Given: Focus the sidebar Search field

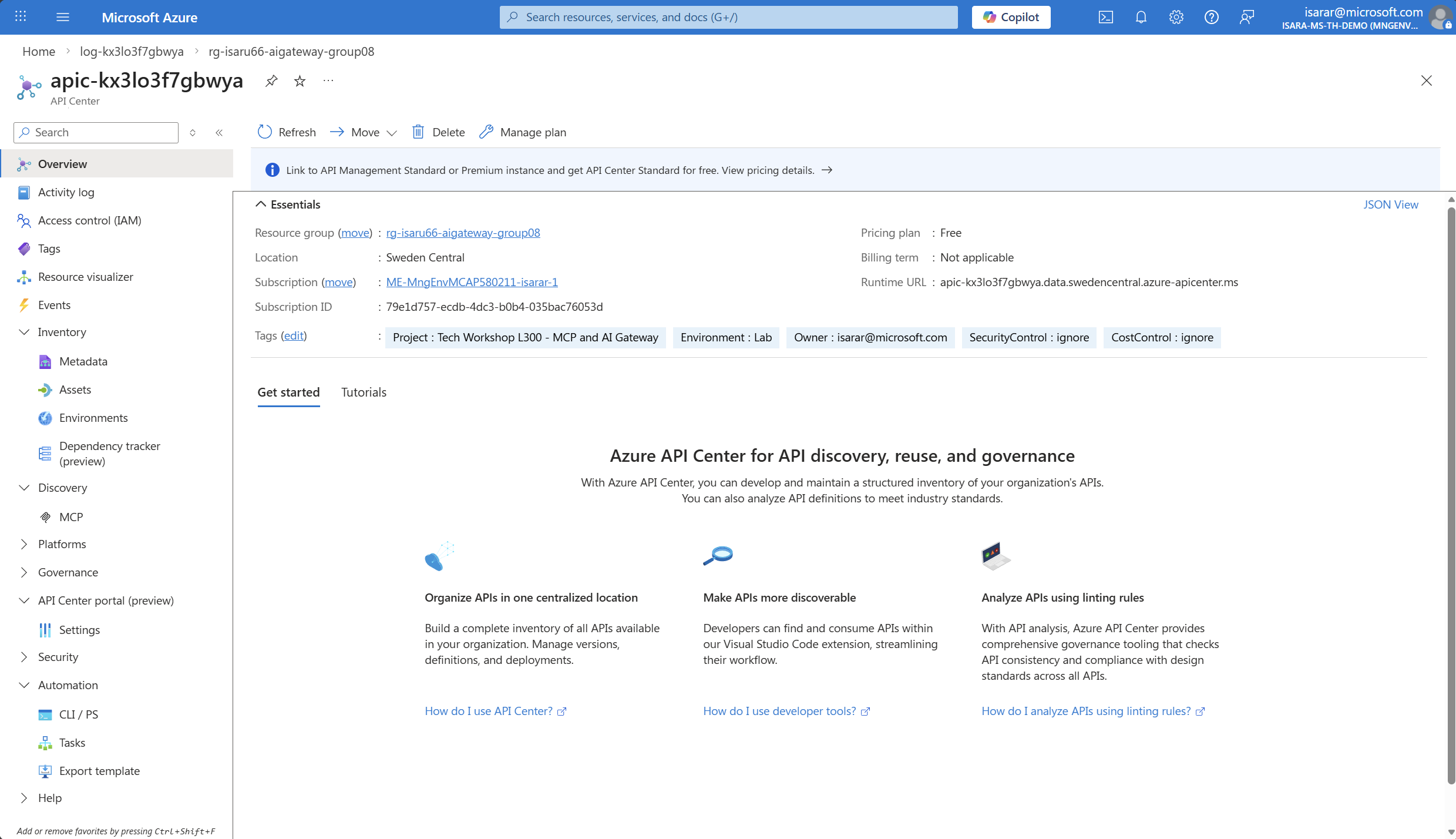Looking at the screenshot, I should pyautogui.click(x=96, y=133).
